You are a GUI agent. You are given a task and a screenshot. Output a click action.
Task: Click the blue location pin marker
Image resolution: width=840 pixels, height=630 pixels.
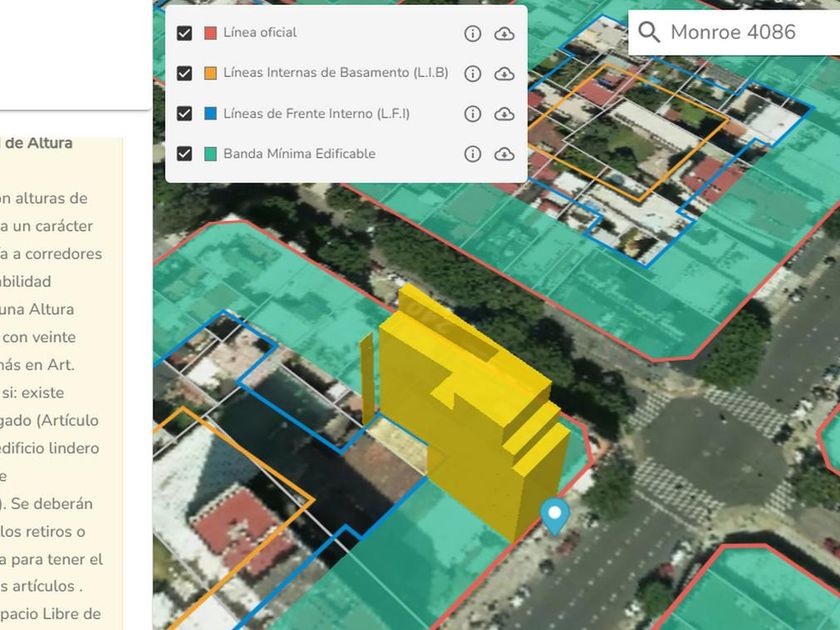(x=554, y=515)
